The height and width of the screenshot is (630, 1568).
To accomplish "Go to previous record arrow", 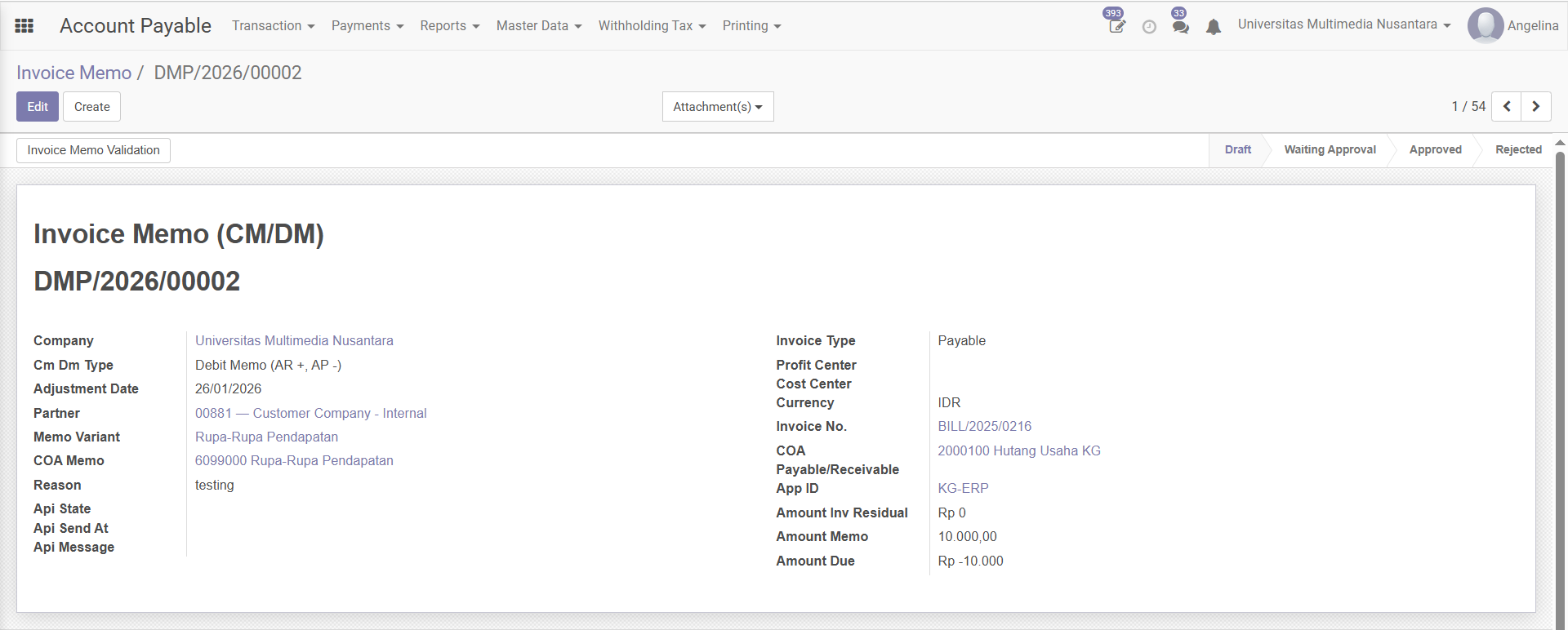I will pyautogui.click(x=1507, y=107).
